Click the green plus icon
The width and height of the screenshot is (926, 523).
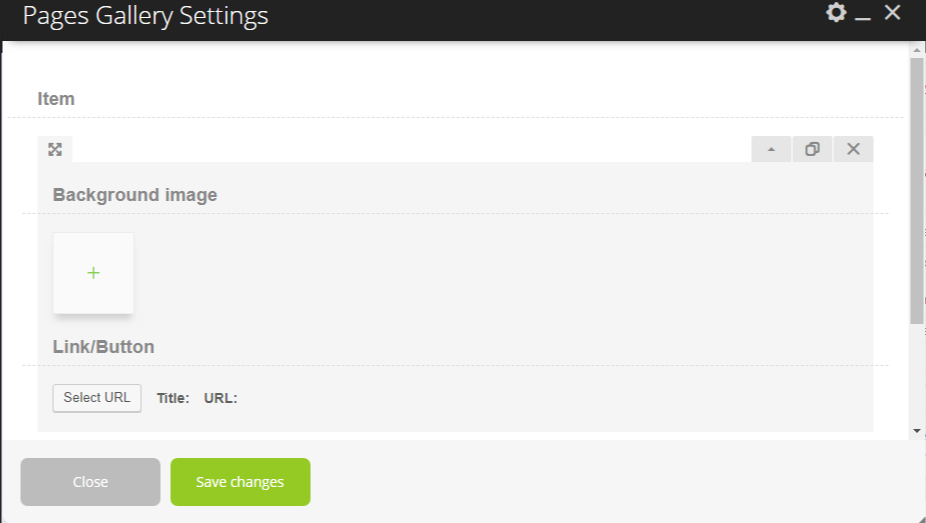click(93, 273)
